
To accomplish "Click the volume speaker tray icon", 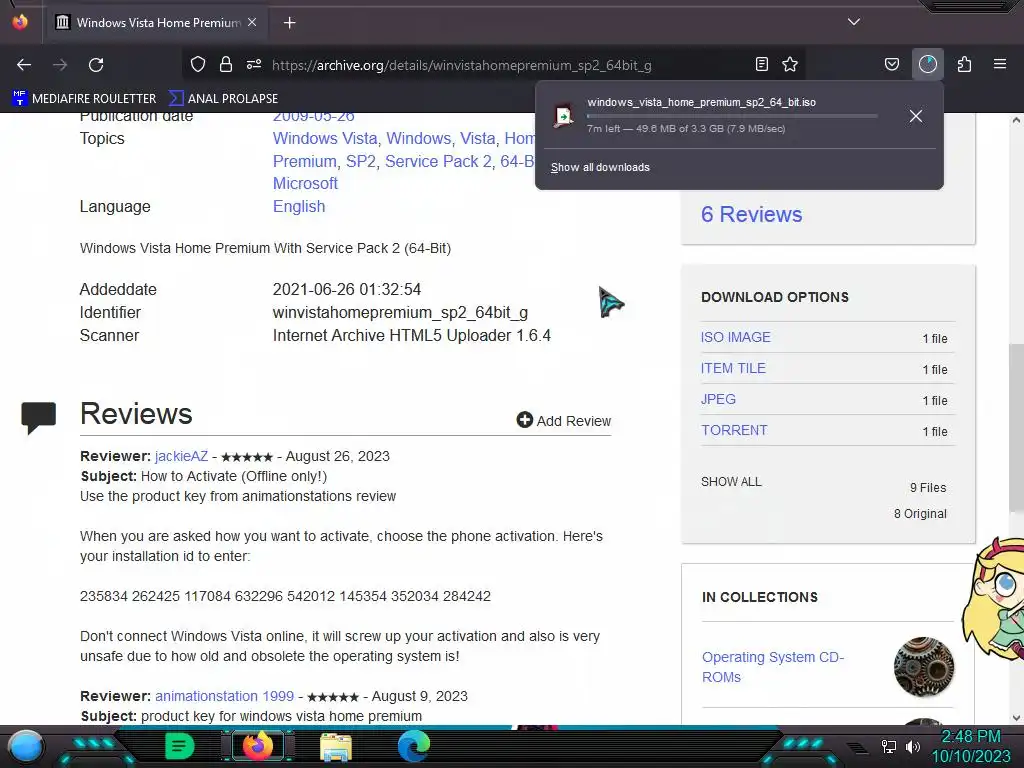I will point(913,746).
